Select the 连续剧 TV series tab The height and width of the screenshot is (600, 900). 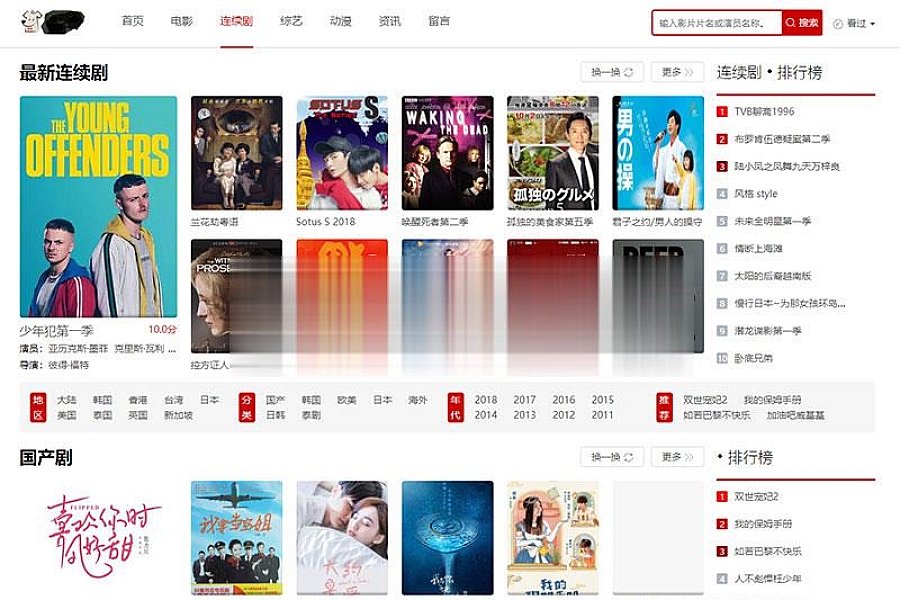coord(236,21)
